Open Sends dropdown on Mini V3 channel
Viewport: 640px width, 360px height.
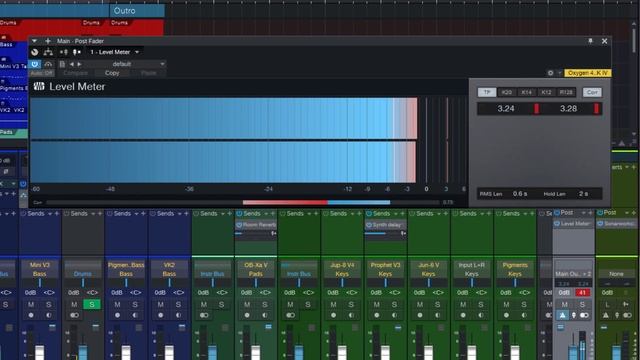[50, 213]
